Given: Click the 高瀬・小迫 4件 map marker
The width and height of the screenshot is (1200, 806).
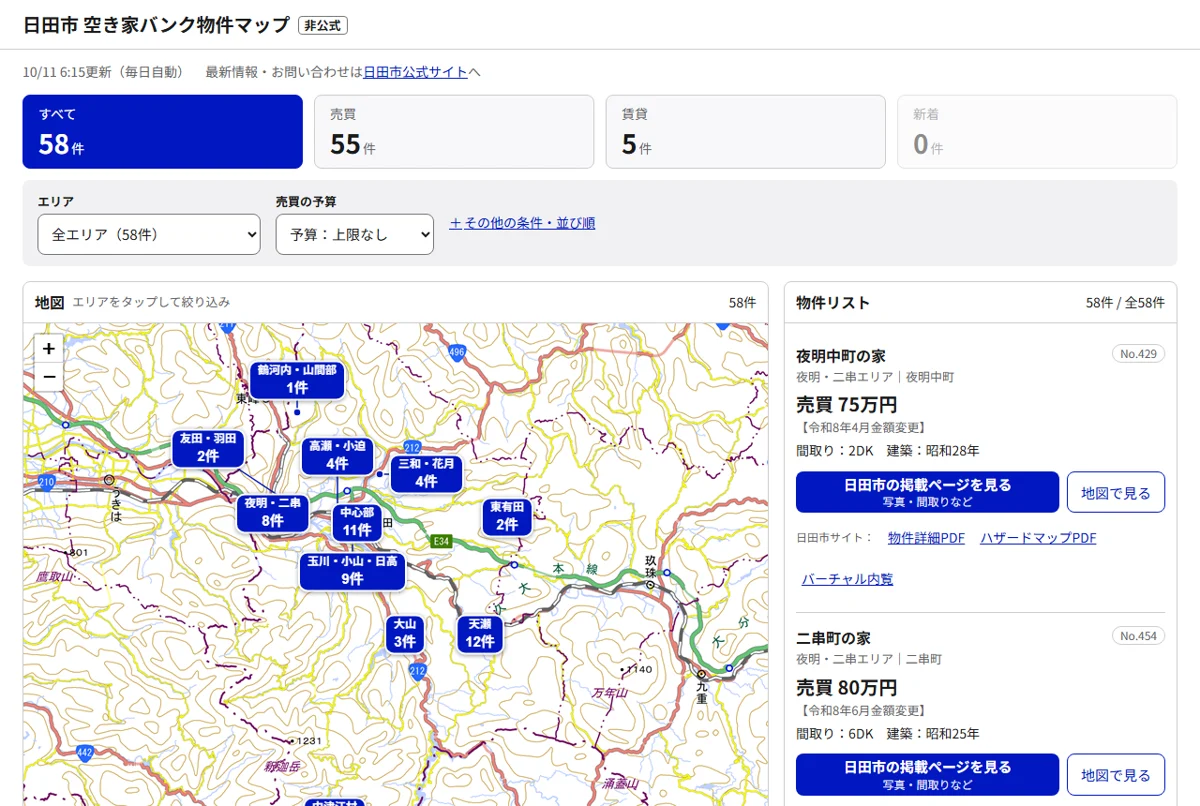Looking at the screenshot, I should [337, 456].
